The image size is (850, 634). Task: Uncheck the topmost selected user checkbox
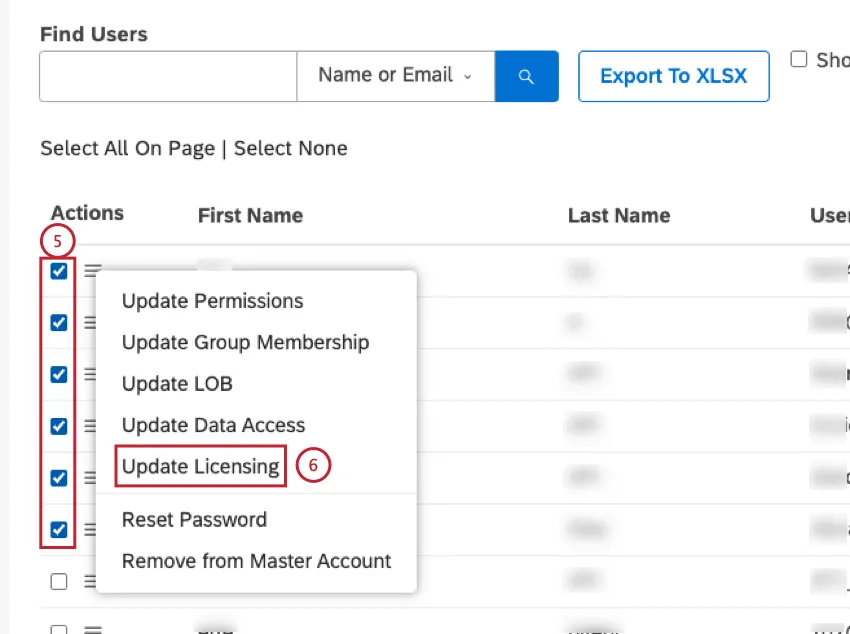(x=59, y=271)
